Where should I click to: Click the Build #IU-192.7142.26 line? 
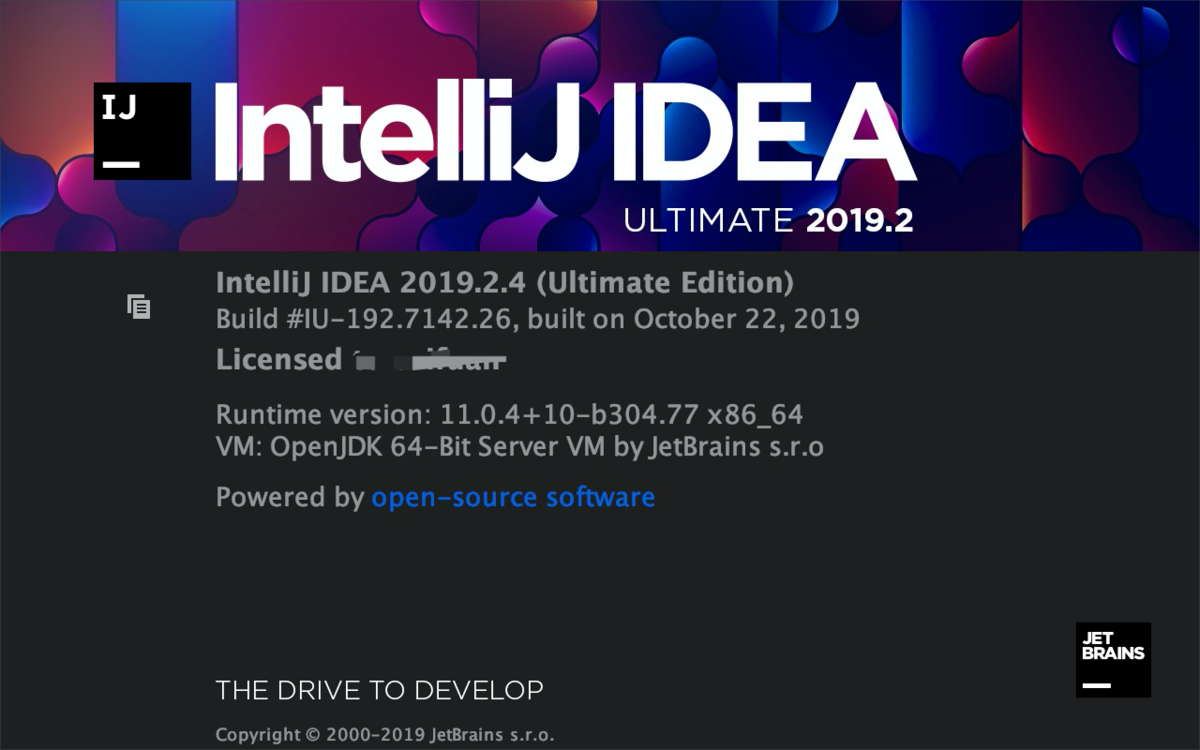click(538, 319)
